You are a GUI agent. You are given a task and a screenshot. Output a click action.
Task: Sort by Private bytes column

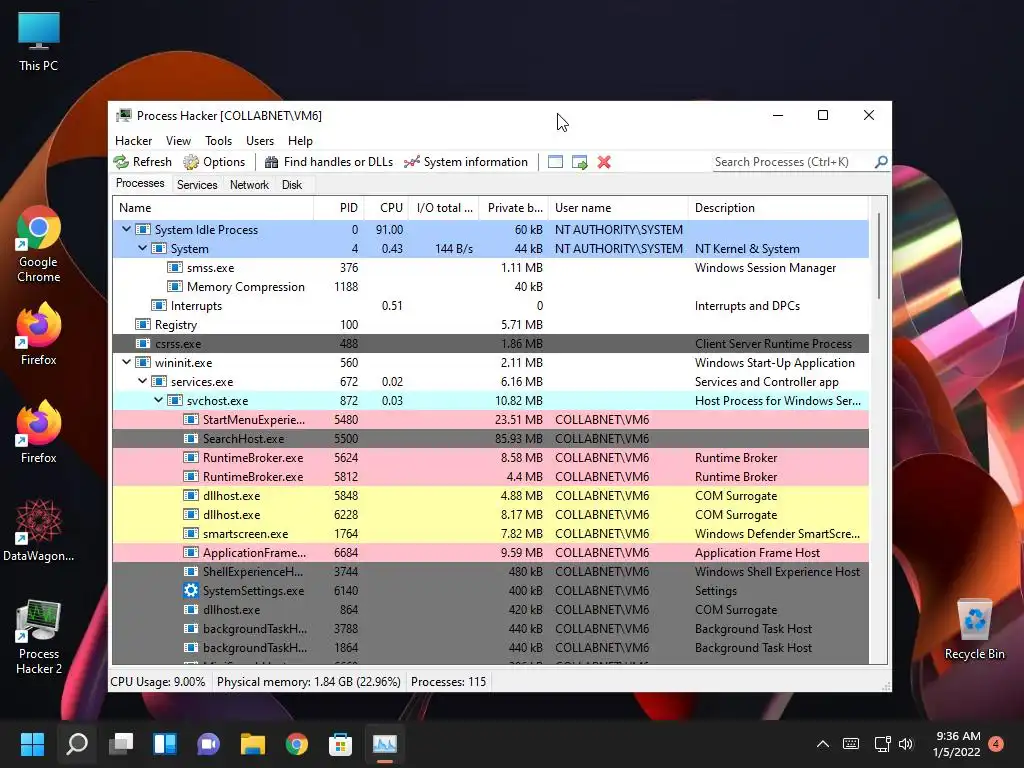(514, 208)
